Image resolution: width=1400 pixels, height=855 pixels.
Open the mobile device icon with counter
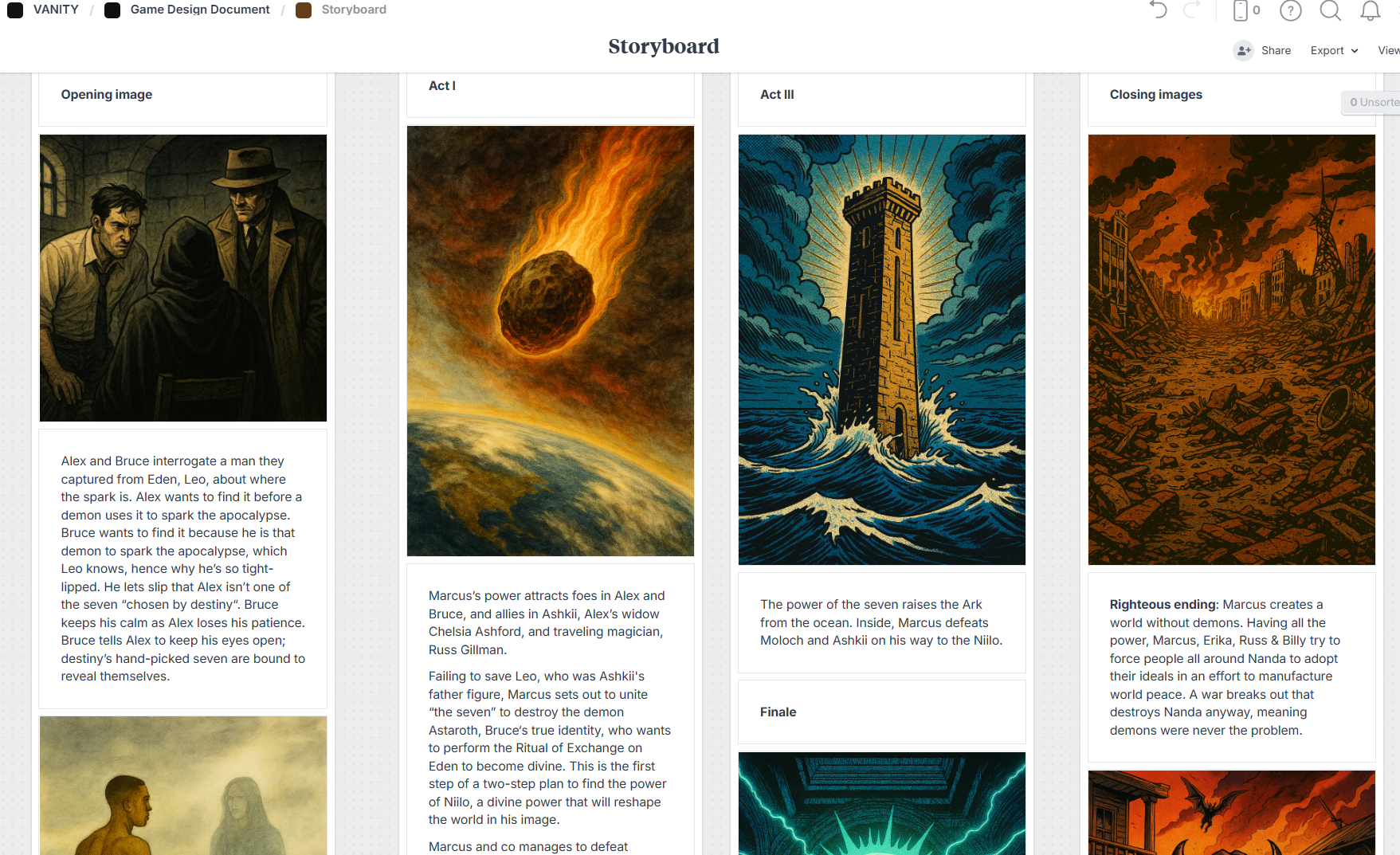click(1246, 10)
